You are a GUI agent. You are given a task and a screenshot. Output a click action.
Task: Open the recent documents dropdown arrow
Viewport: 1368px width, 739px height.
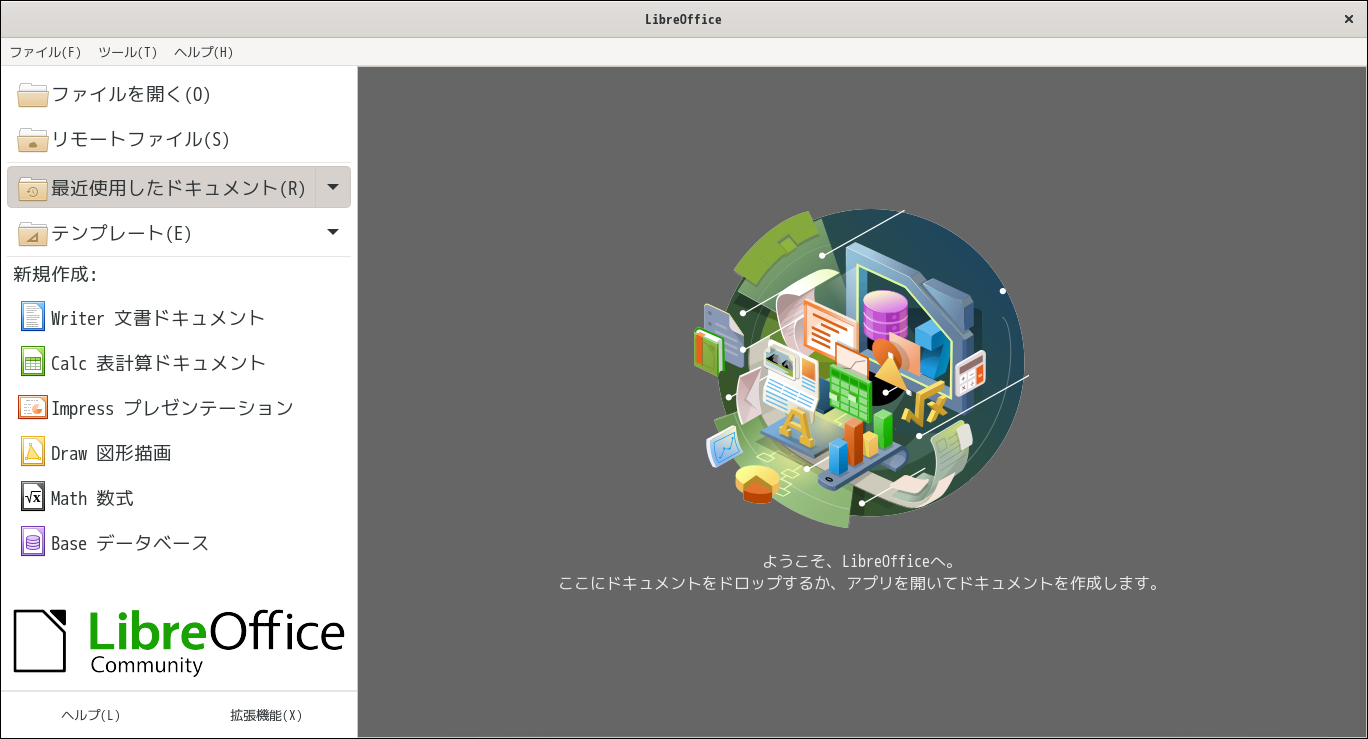click(x=333, y=187)
